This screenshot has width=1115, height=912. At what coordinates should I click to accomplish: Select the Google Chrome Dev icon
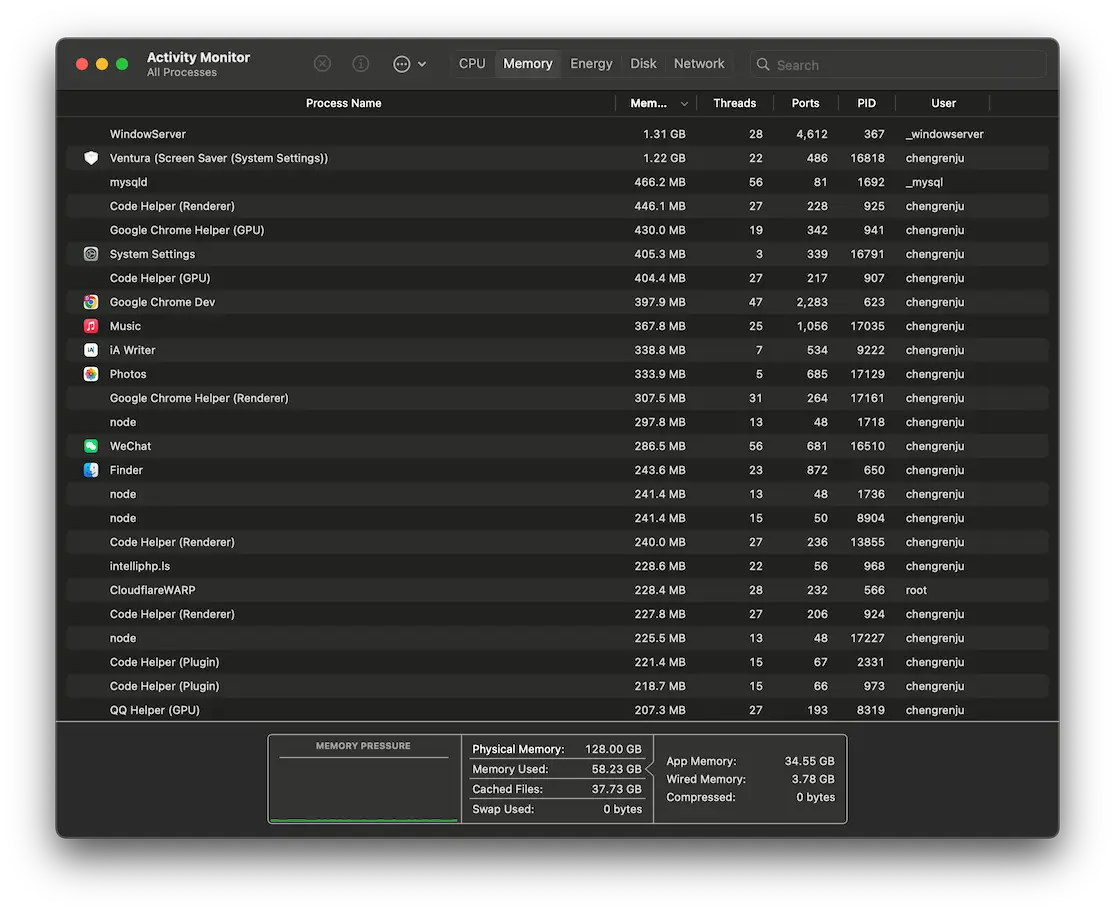91,302
